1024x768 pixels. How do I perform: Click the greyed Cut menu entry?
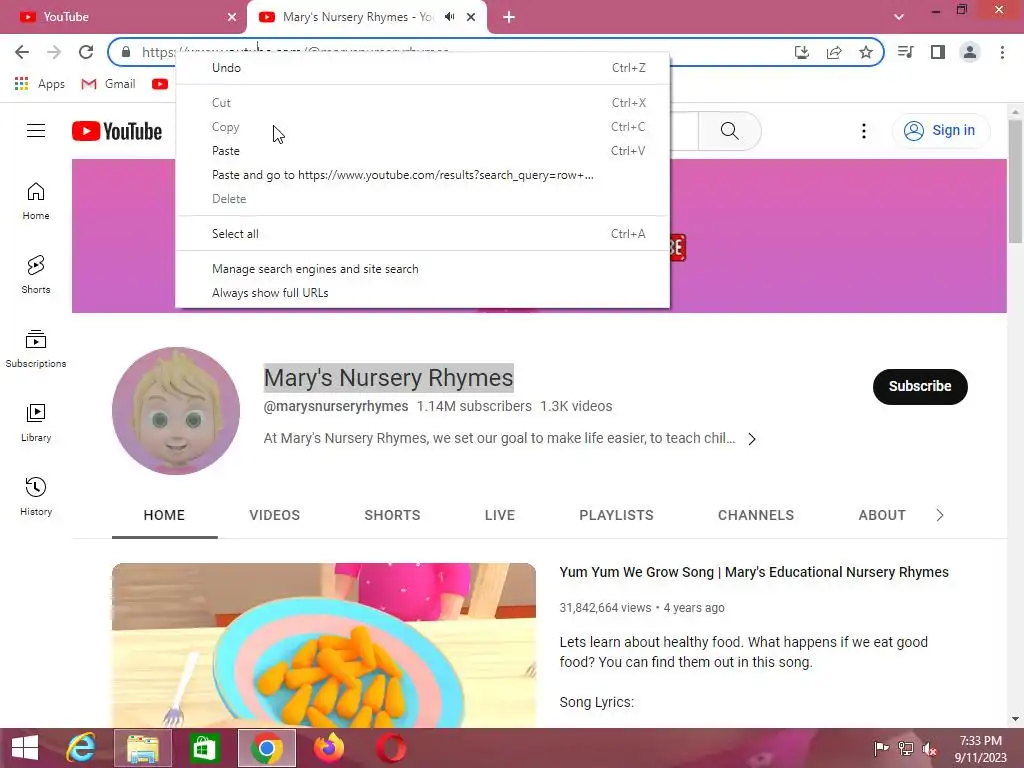[423, 103]
